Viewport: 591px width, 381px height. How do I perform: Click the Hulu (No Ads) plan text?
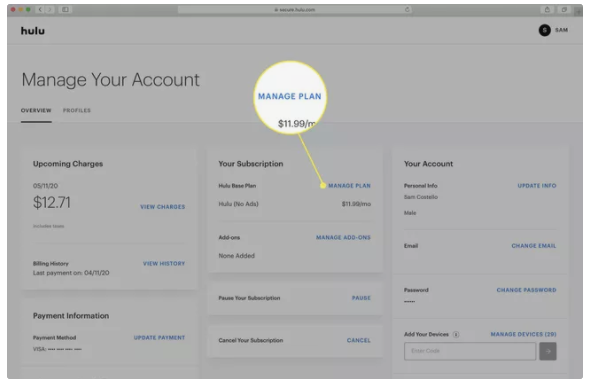point(239,204)
